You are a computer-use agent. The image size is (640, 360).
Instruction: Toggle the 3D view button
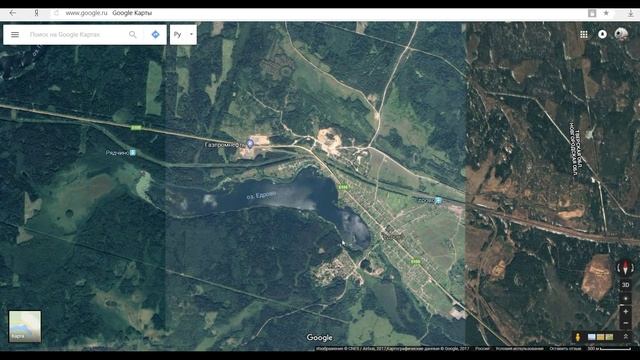(x=625, y=285)
